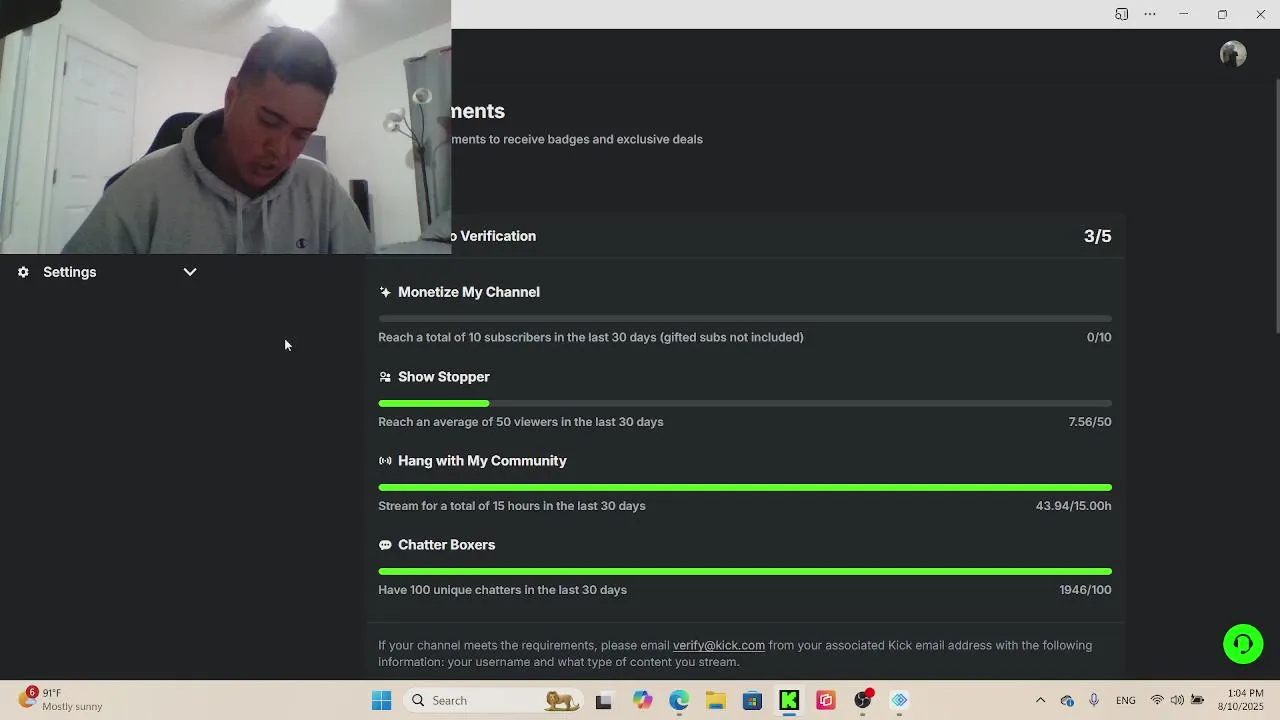Click the Monetize My Channel heading

469,292
